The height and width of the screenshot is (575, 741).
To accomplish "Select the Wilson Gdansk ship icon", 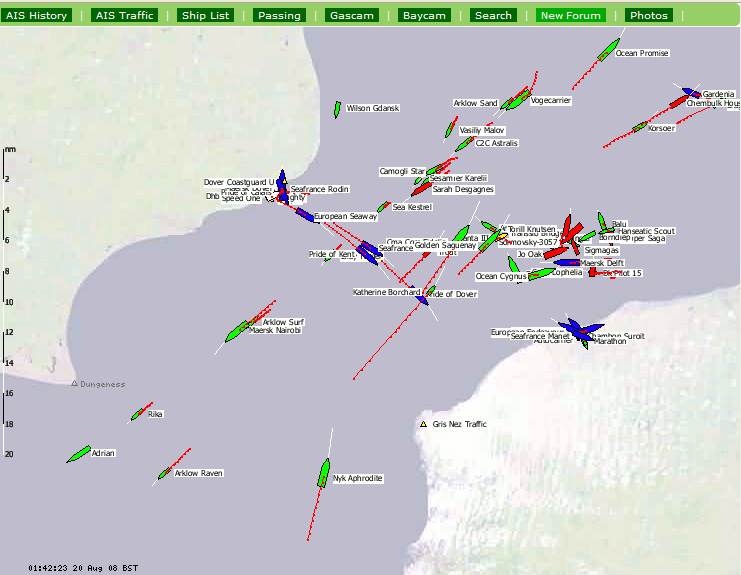I will (338, 109).
